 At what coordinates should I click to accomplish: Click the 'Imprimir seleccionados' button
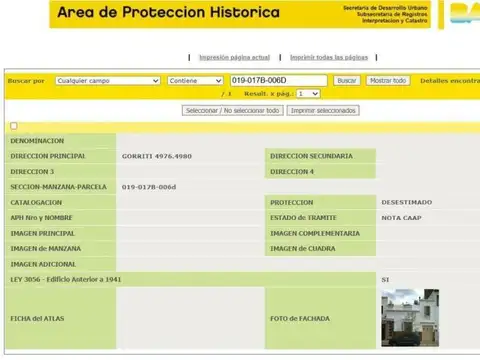click(323, 110)
